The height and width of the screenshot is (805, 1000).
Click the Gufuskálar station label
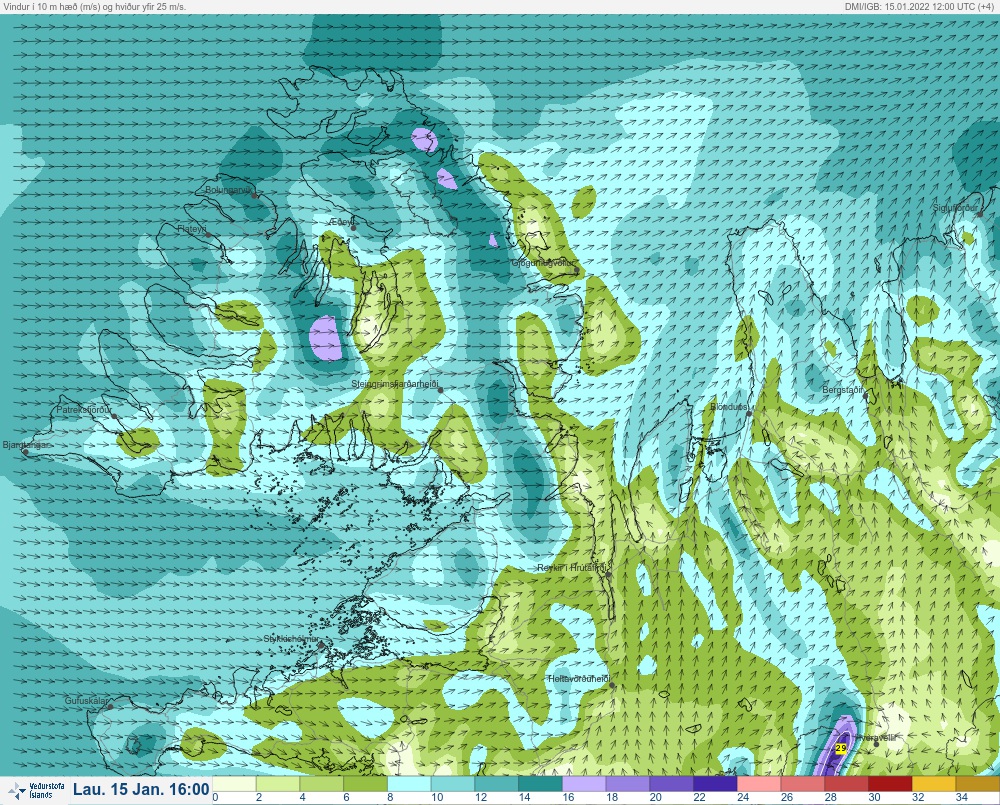[x=86, y=700]
